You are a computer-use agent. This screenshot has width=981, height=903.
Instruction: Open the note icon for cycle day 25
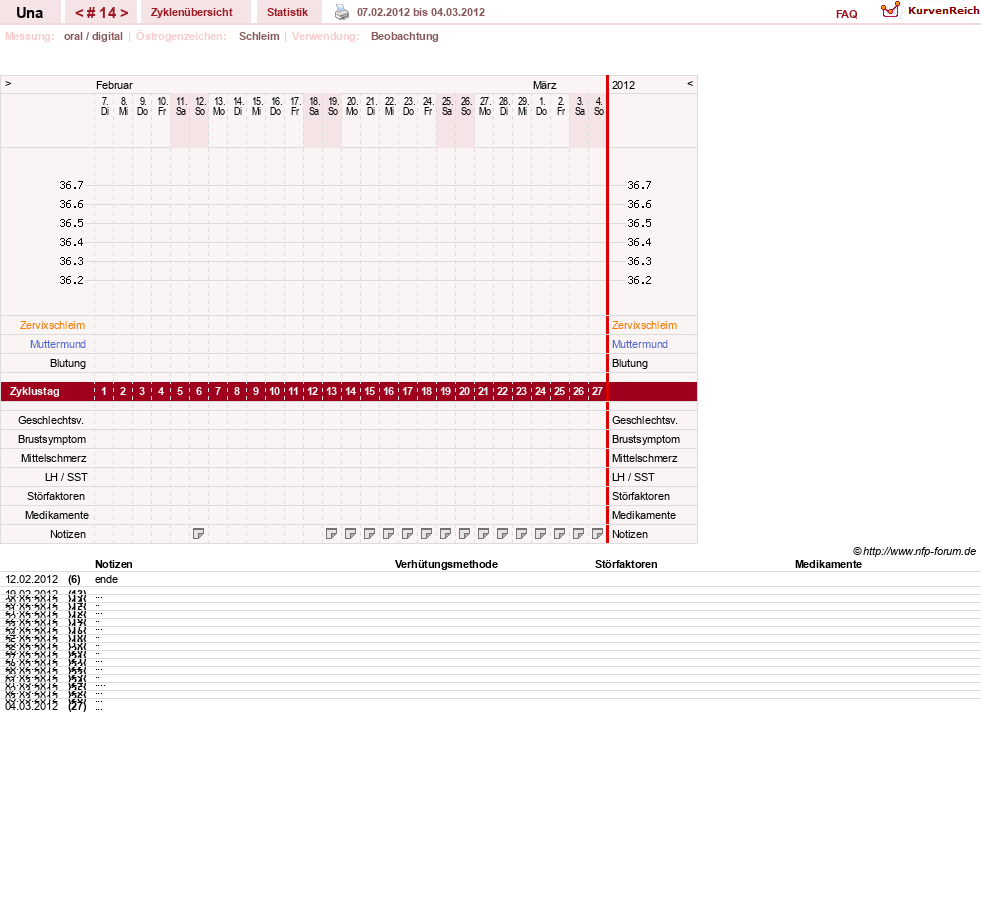click(x=559, y=534)
